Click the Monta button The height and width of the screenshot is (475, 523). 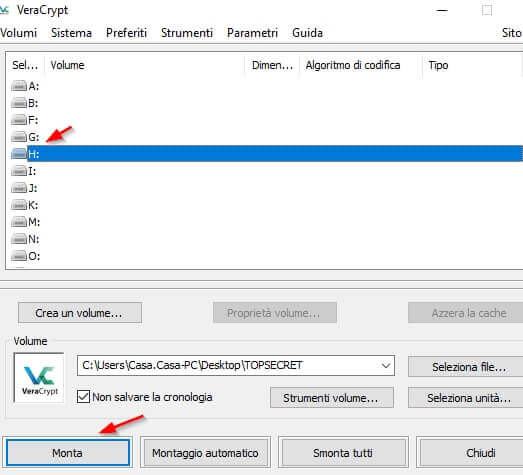click(x=68, y=453)
